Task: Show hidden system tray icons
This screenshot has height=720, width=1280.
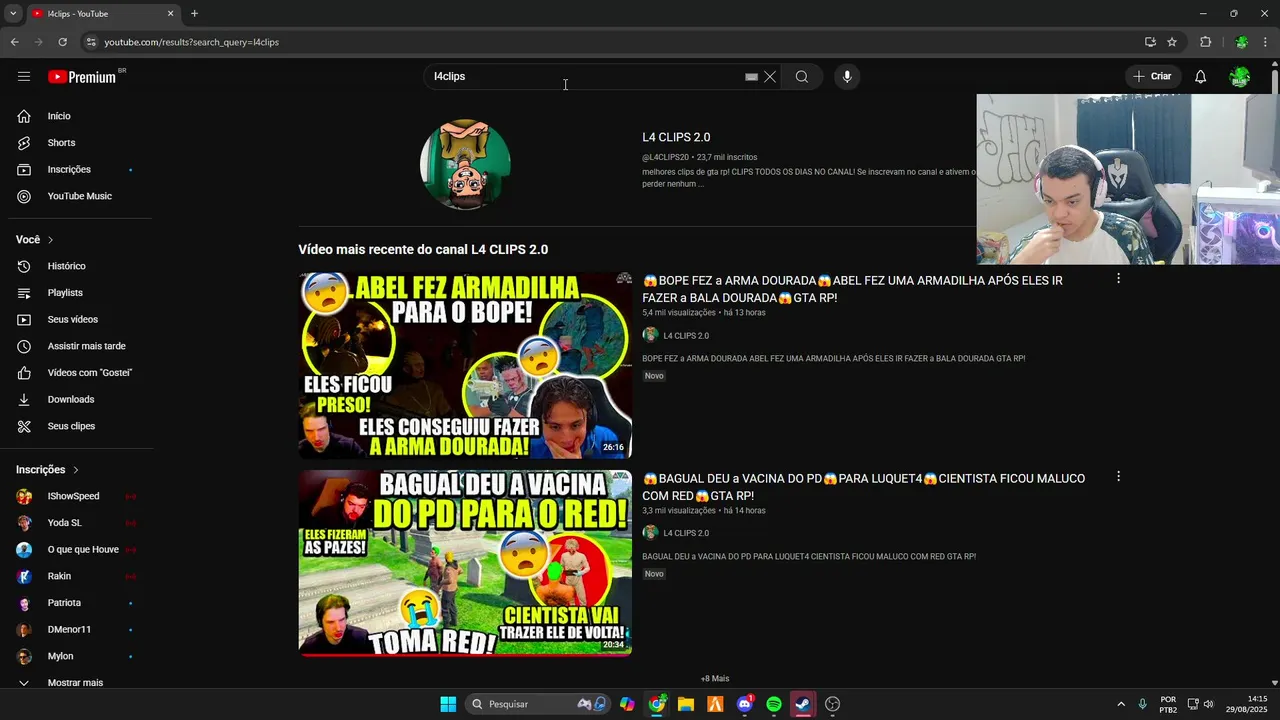Action: tap(1121, 704)
